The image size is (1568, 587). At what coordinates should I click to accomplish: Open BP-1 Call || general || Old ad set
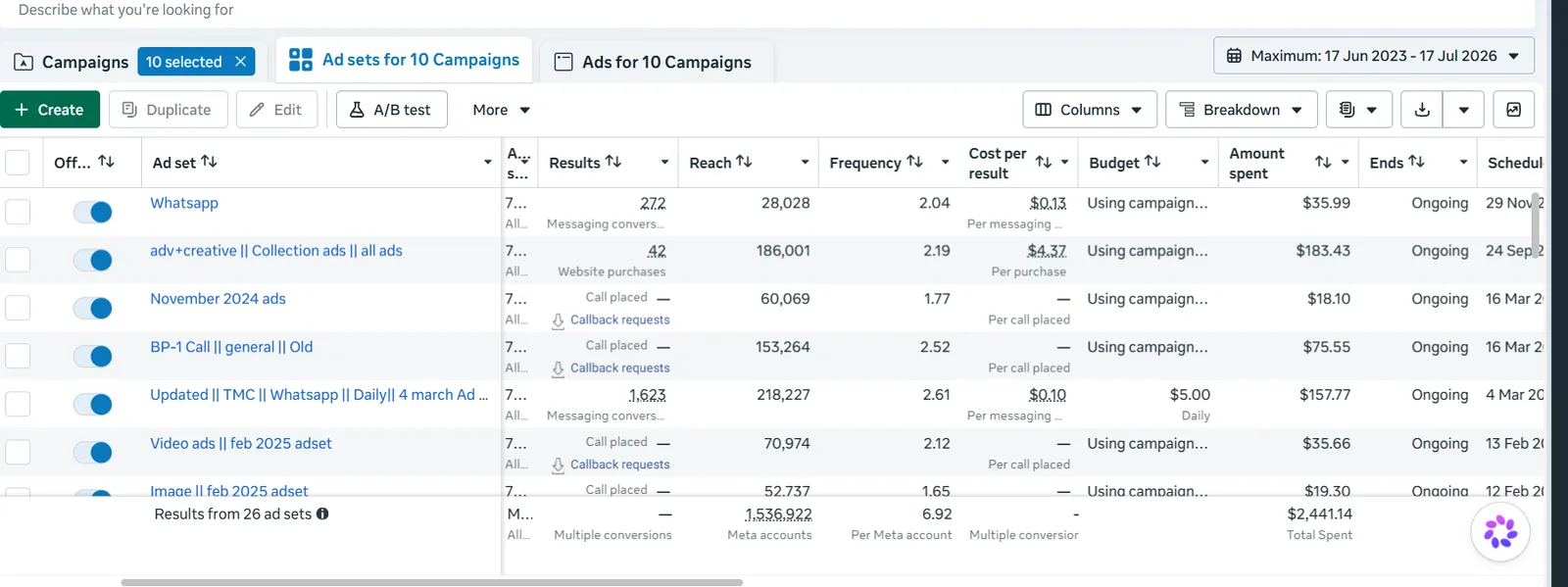[231, 347]
